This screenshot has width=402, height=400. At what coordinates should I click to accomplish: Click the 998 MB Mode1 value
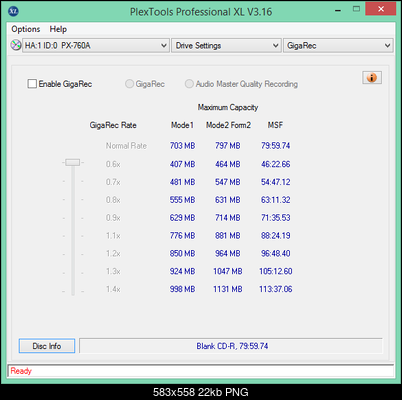(x=182, y=289)
